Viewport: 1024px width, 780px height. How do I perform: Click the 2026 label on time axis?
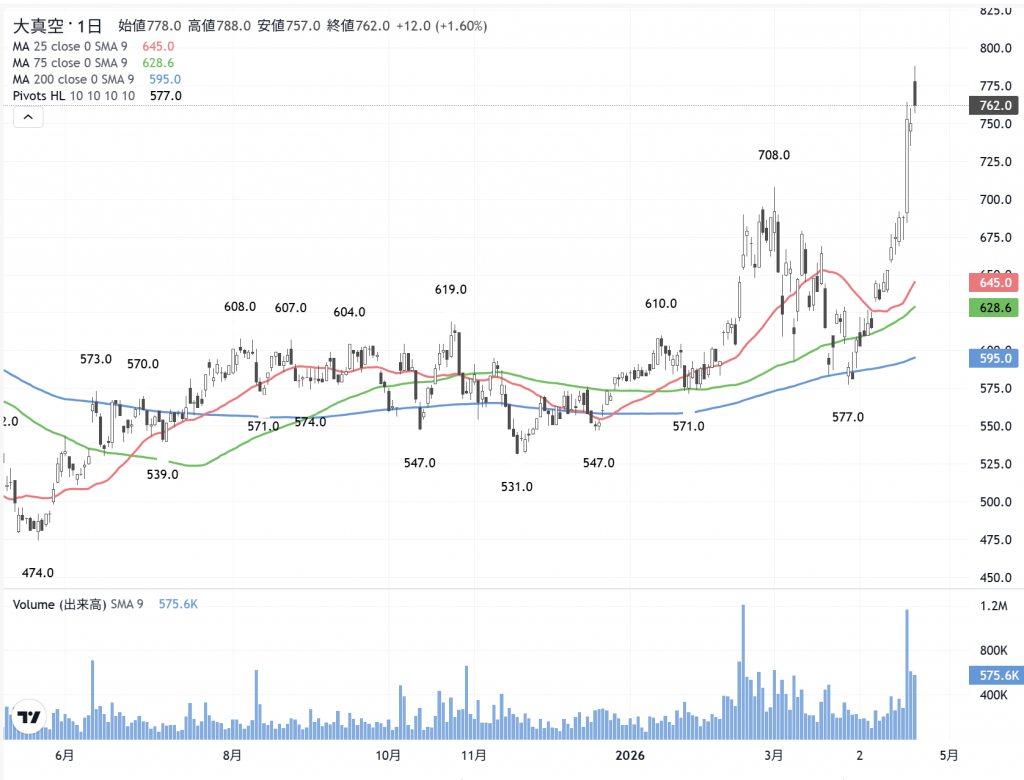(x=630, y=754)
